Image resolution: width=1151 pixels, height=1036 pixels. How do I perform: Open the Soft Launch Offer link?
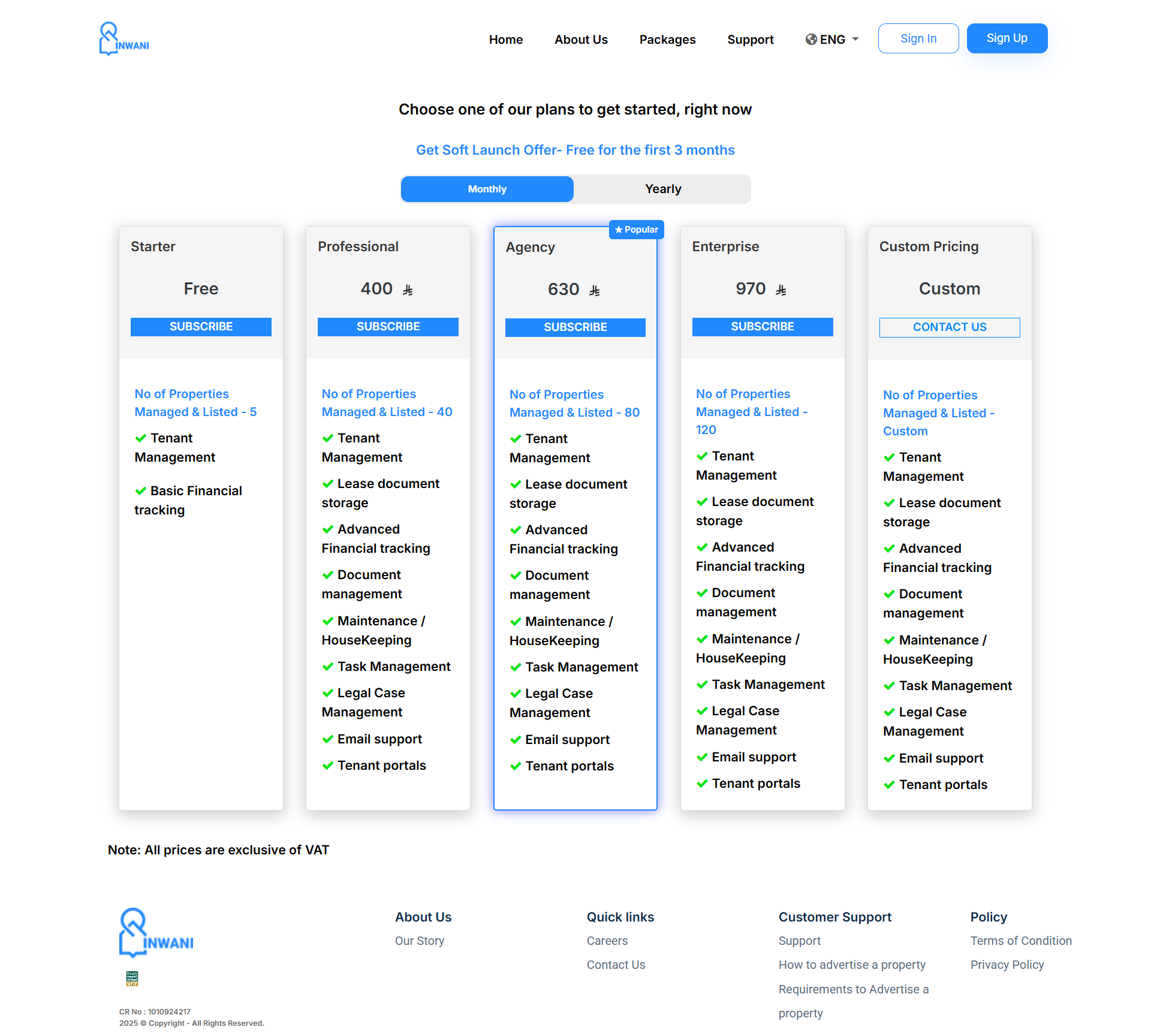pos(575,150)
